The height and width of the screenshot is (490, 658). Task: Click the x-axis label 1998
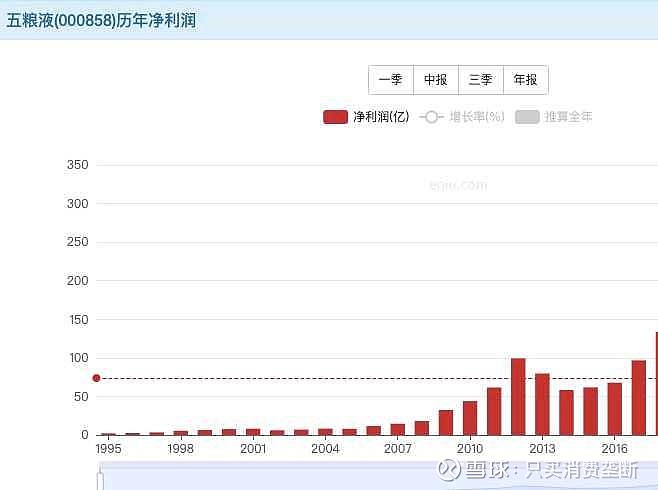tap(180, 448)
